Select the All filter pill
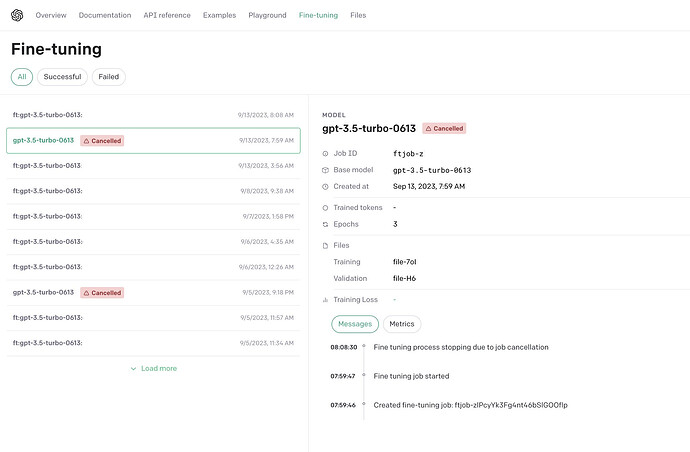690x452 pixels. click(x=22, y=77)
